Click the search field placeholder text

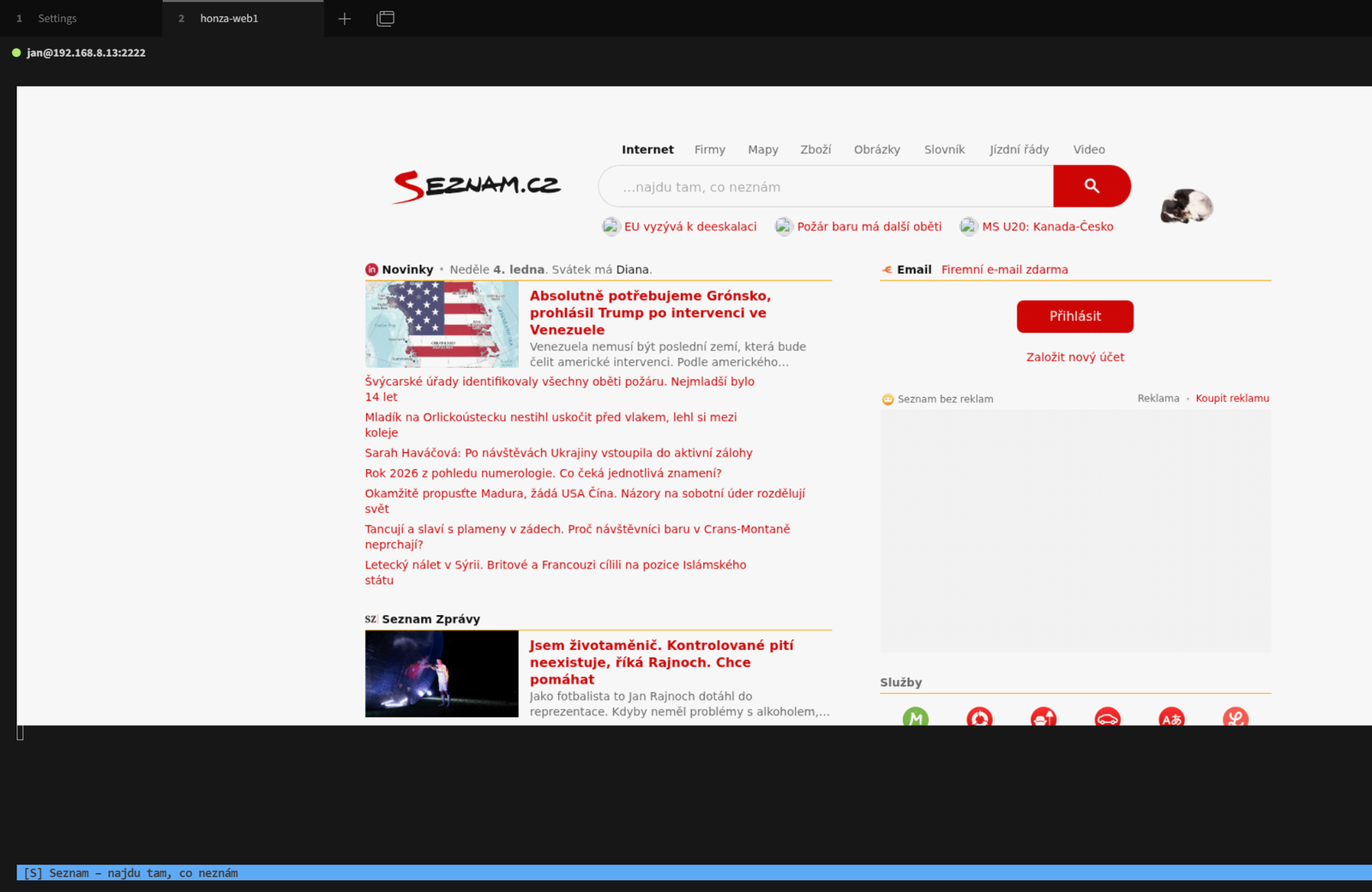pos(701,187)
